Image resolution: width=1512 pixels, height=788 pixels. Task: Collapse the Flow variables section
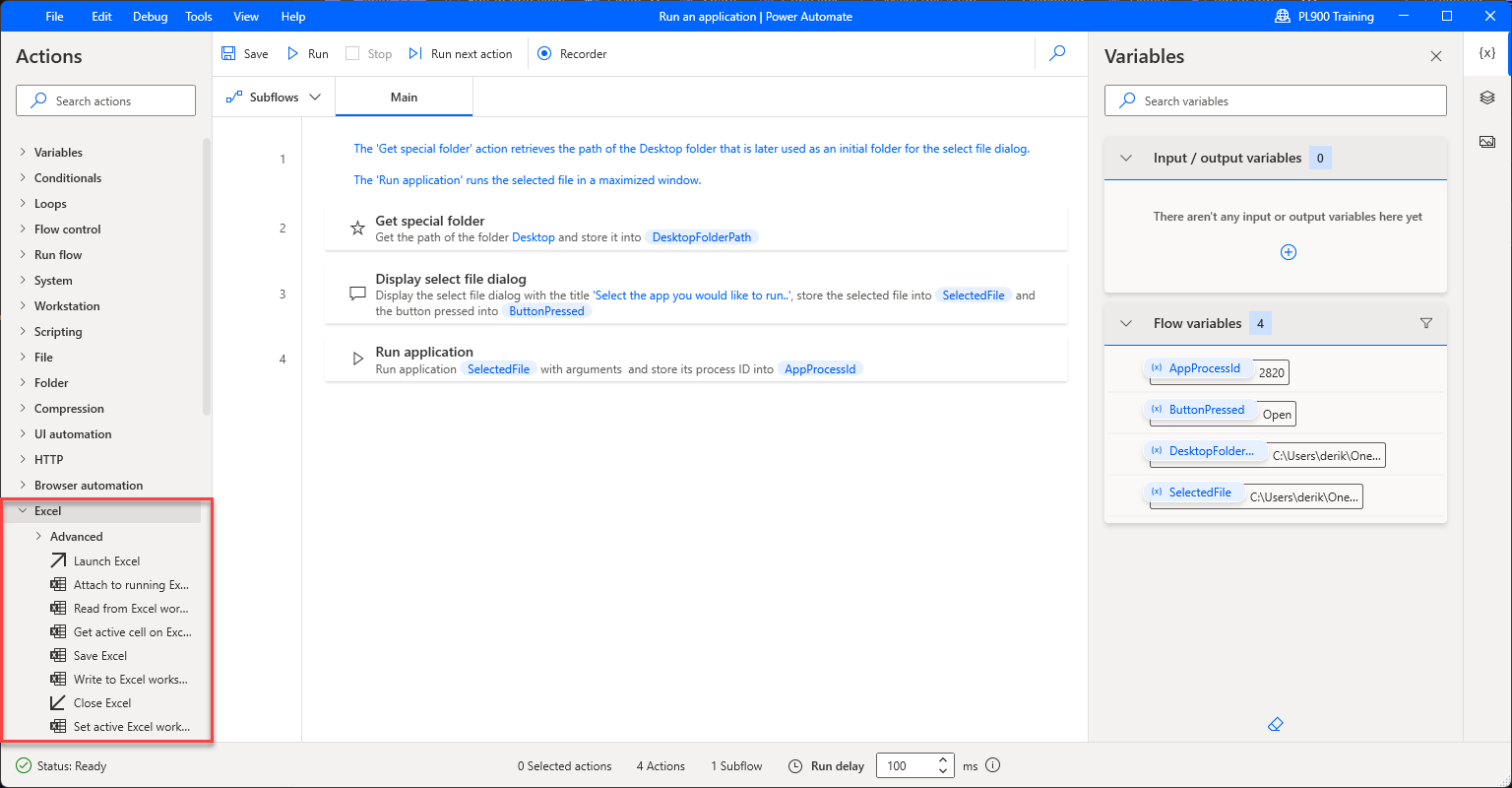click(x=1126, y=323)
